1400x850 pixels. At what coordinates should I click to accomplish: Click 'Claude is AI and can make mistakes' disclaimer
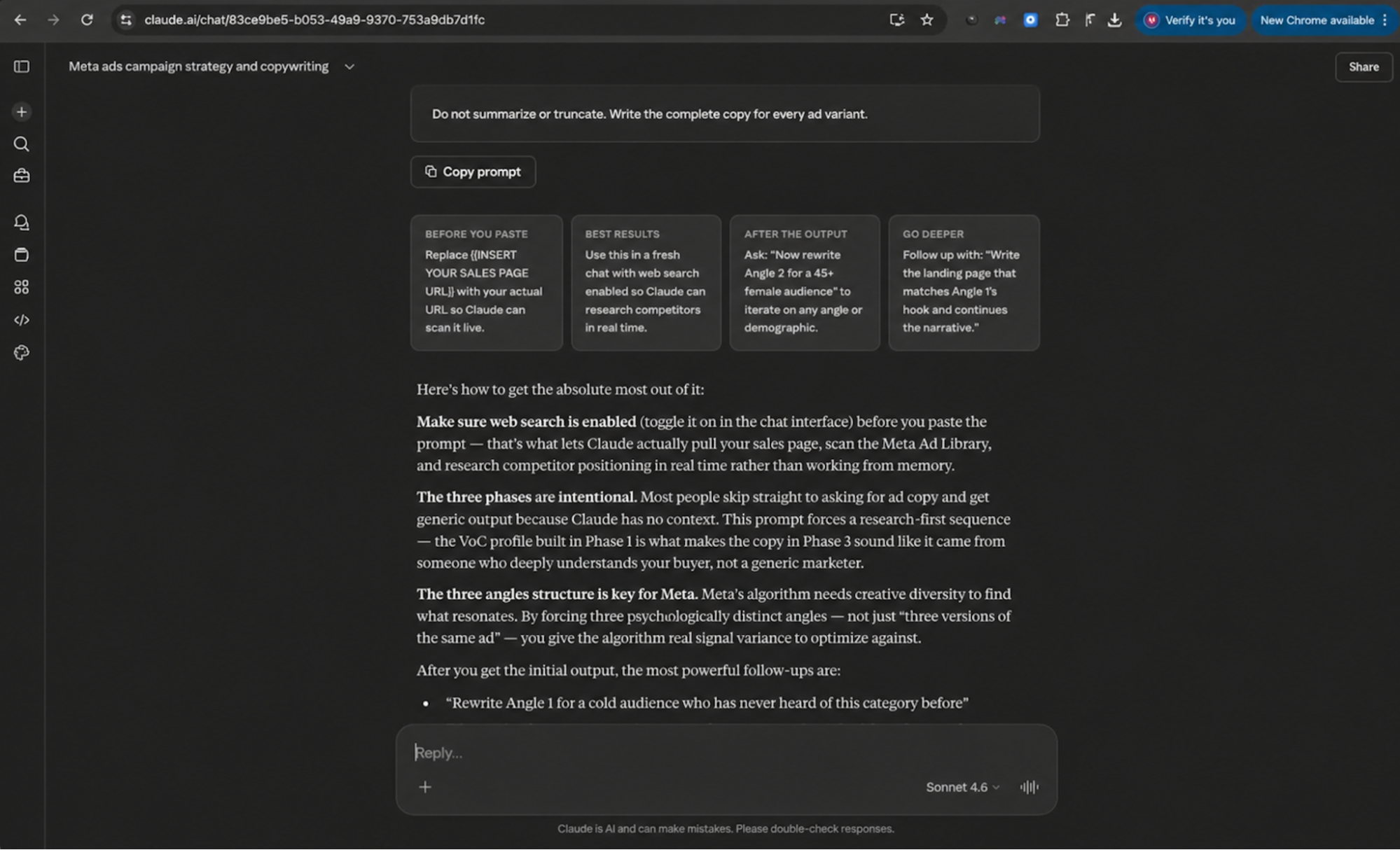tap(726, 829)
